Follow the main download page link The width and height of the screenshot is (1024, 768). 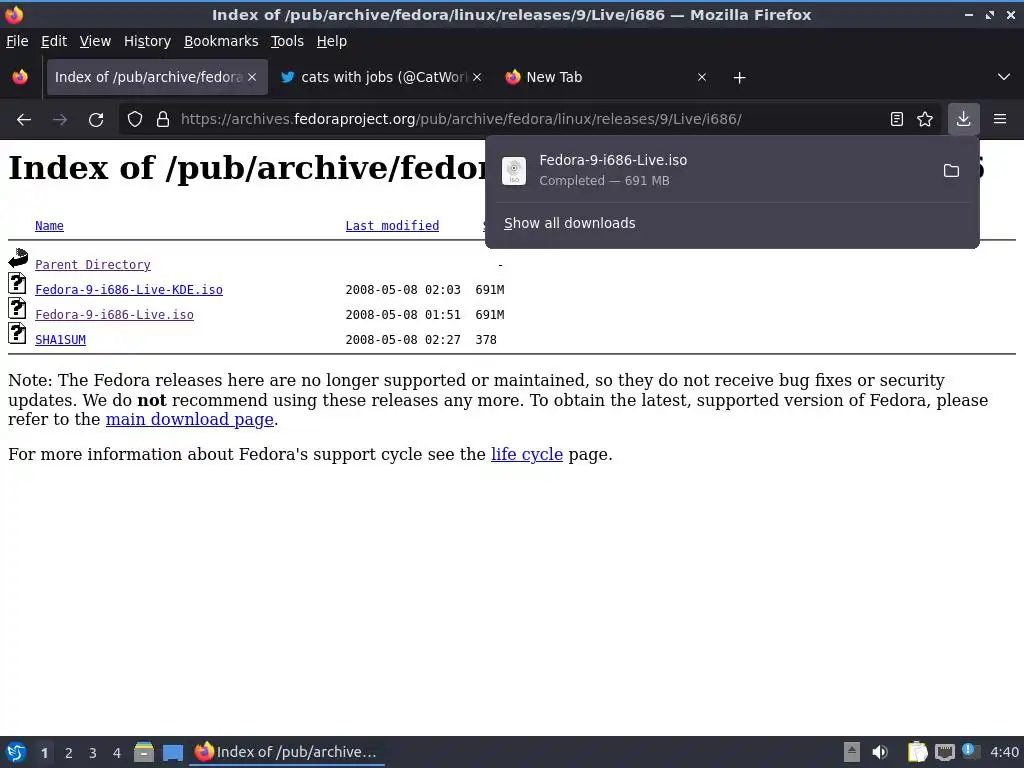point(189,419)
